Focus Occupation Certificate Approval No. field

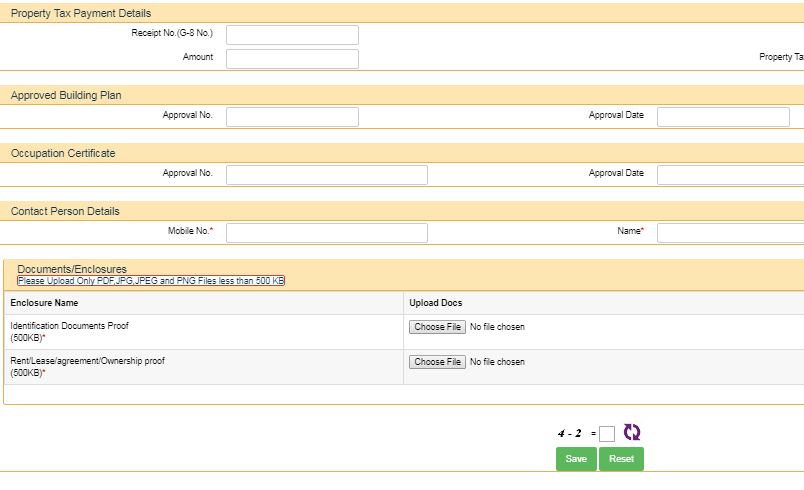(x=326, y=175)
